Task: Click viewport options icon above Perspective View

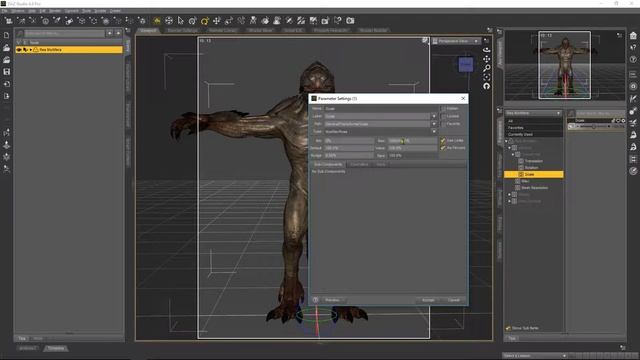Action: [x=486, y=41]
